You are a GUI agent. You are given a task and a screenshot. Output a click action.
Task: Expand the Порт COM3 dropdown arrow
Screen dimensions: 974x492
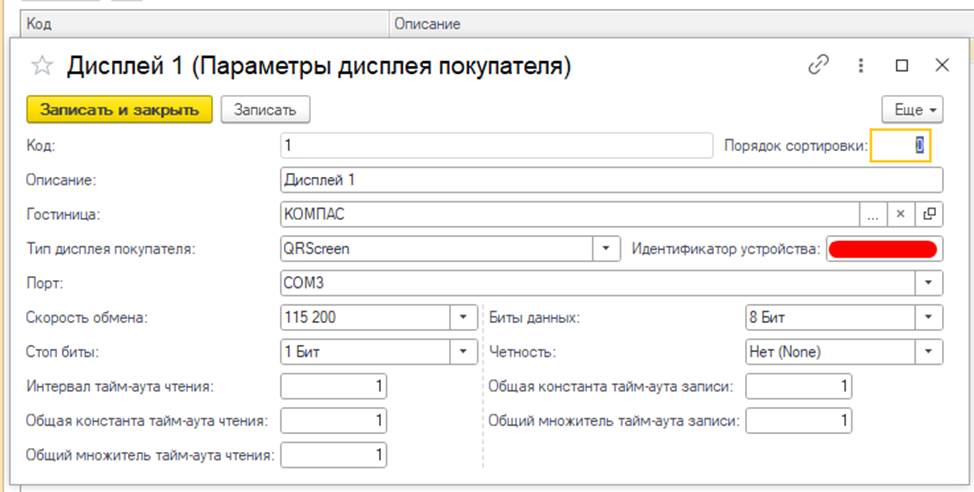(x=929, y=283)
